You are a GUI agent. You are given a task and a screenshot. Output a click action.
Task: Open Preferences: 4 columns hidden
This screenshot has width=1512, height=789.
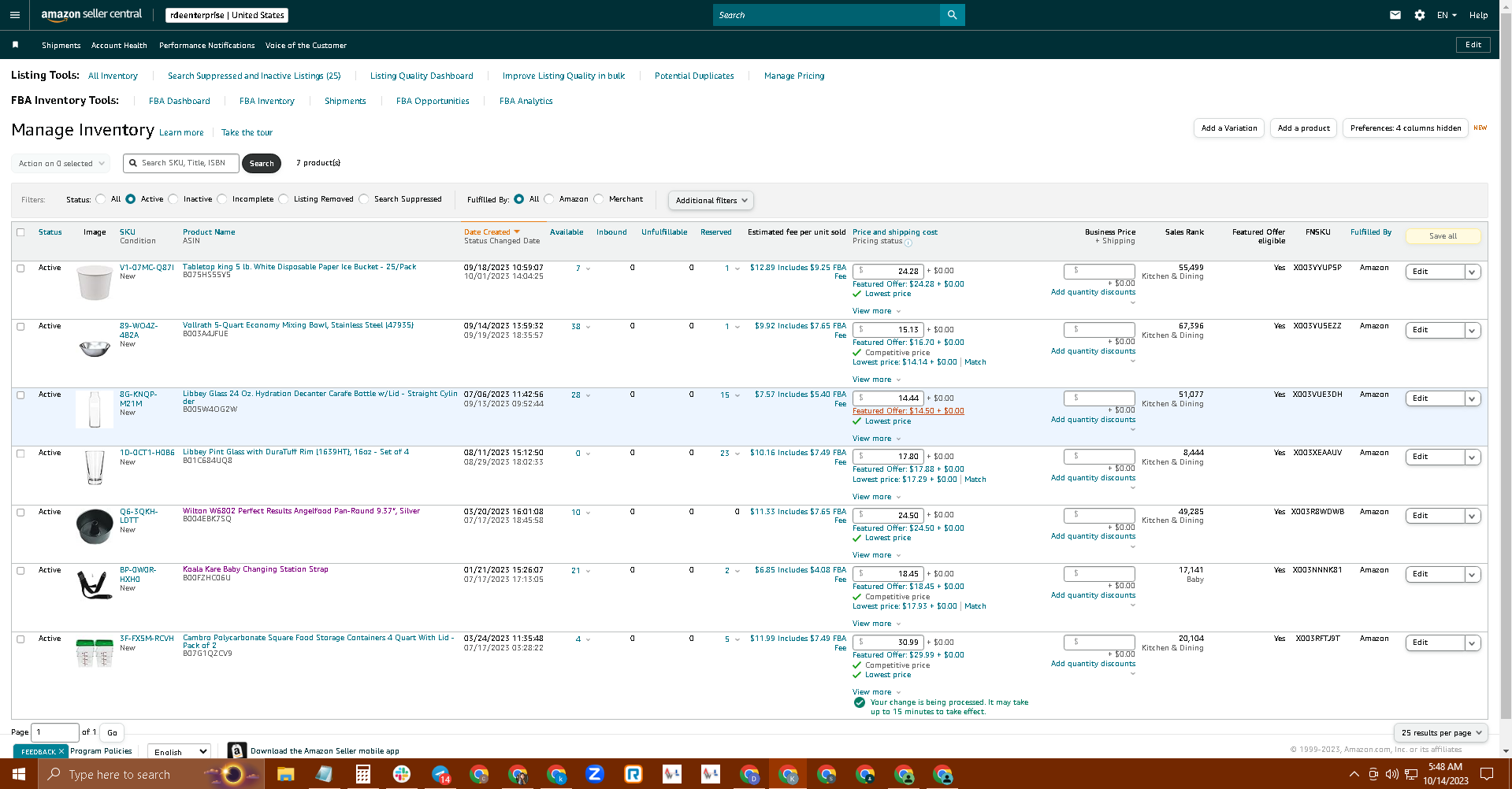(1406, 128)
